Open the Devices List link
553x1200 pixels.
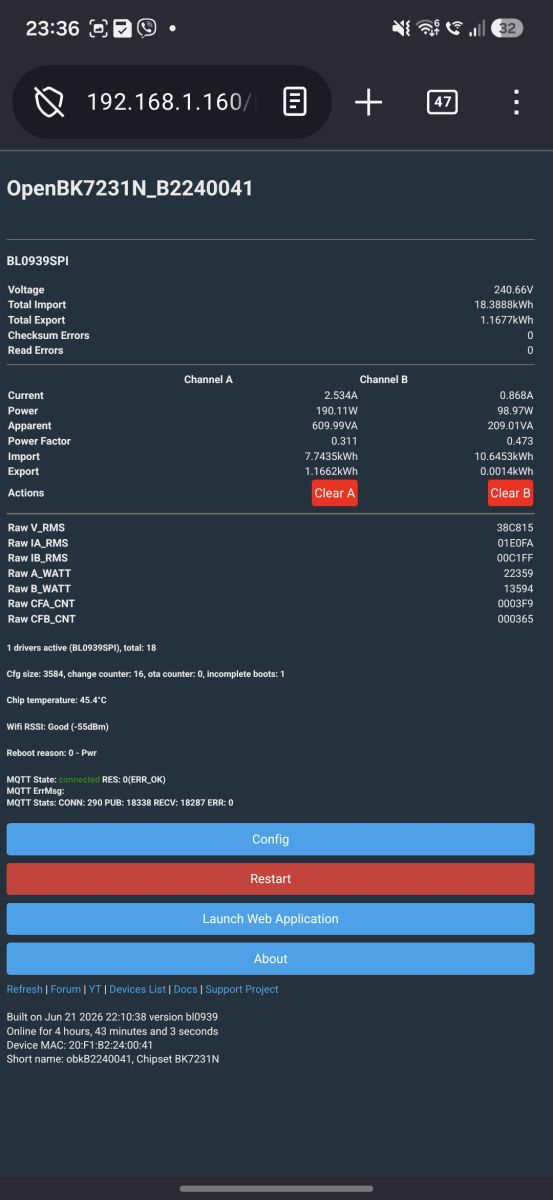[x=137, y=989]
